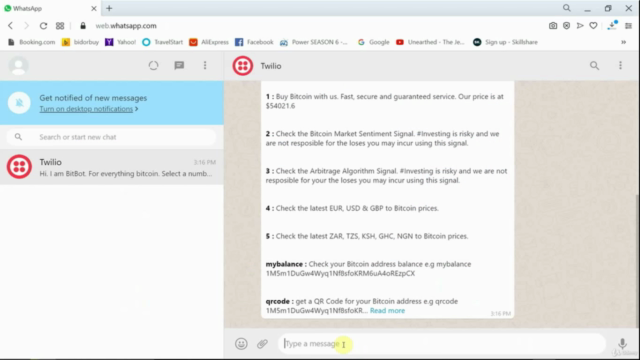Click the padlock site security icon
Viewport: 640px width, 360px height.
coord(83,26)
